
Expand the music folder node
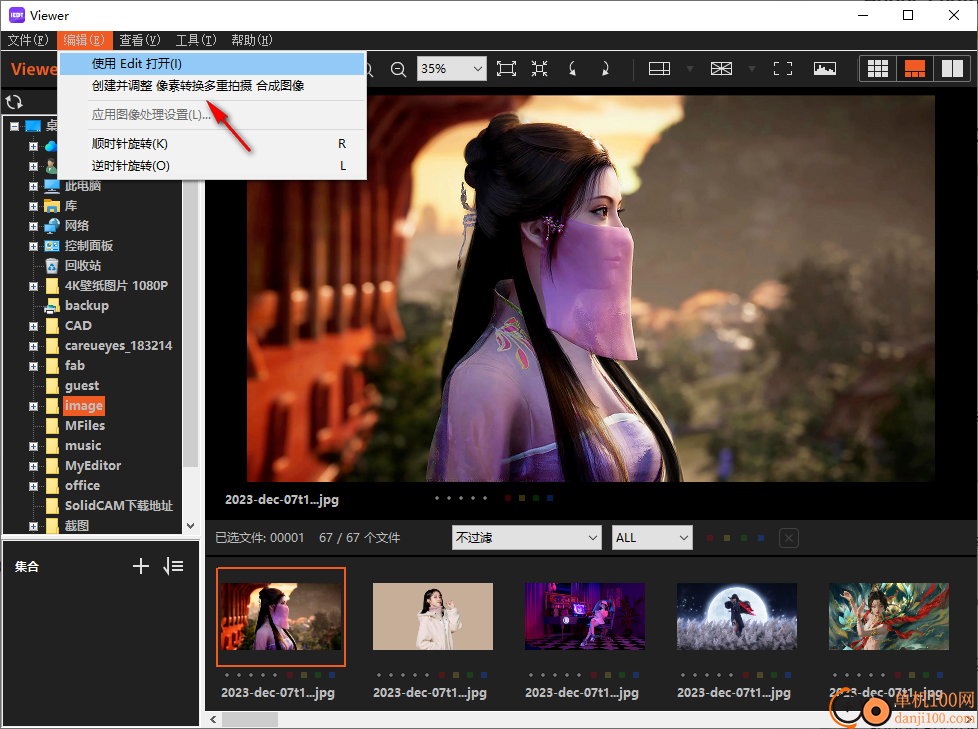coord(33,446)
